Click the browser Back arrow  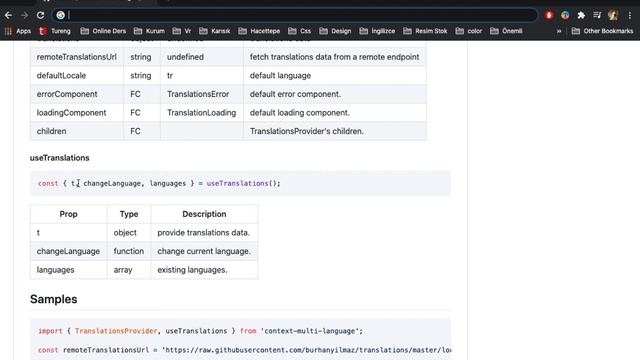point(8,16)
